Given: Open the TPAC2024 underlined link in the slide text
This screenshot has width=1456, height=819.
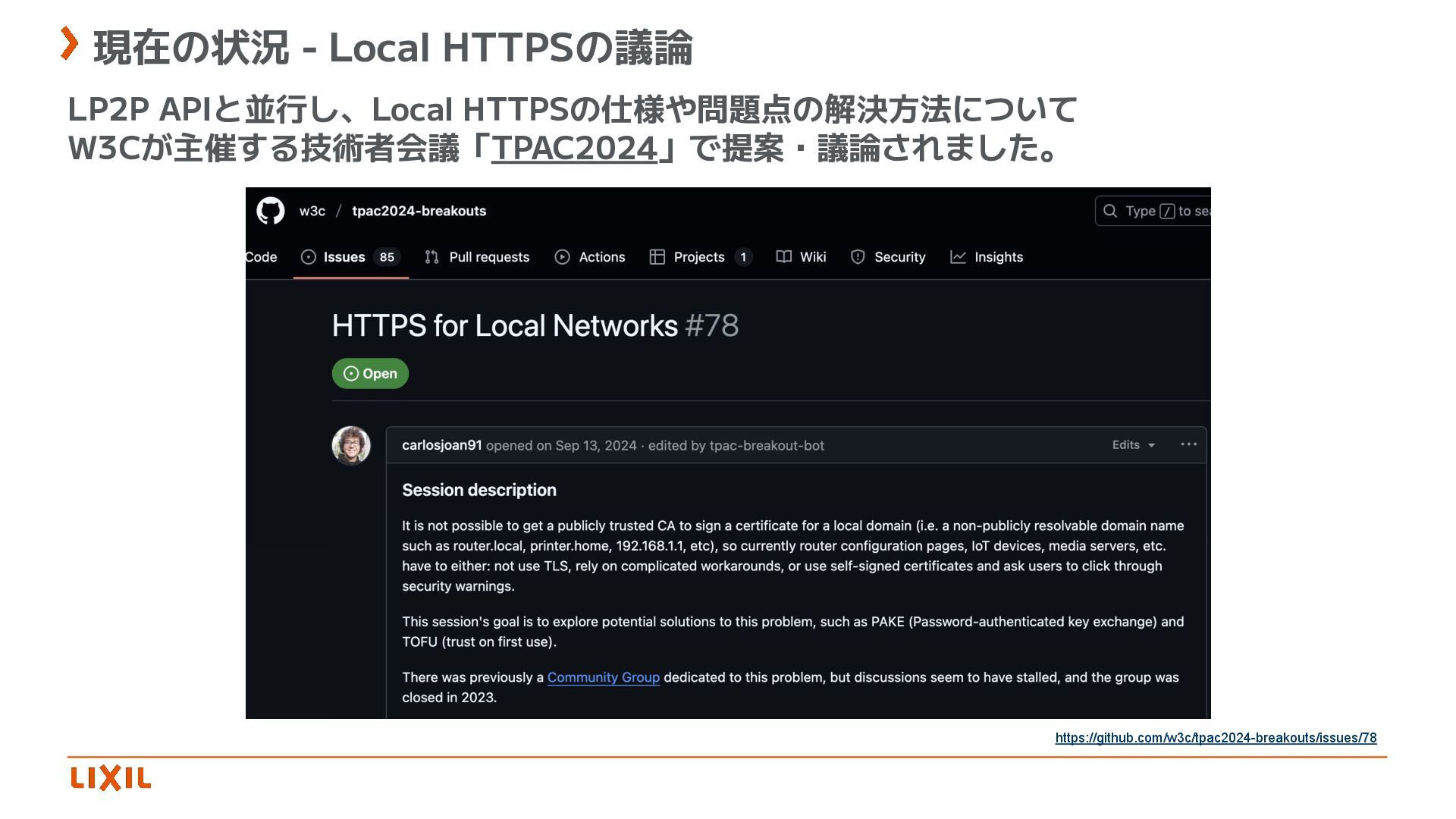Looking at the screenshot, I should click(574, 148).
